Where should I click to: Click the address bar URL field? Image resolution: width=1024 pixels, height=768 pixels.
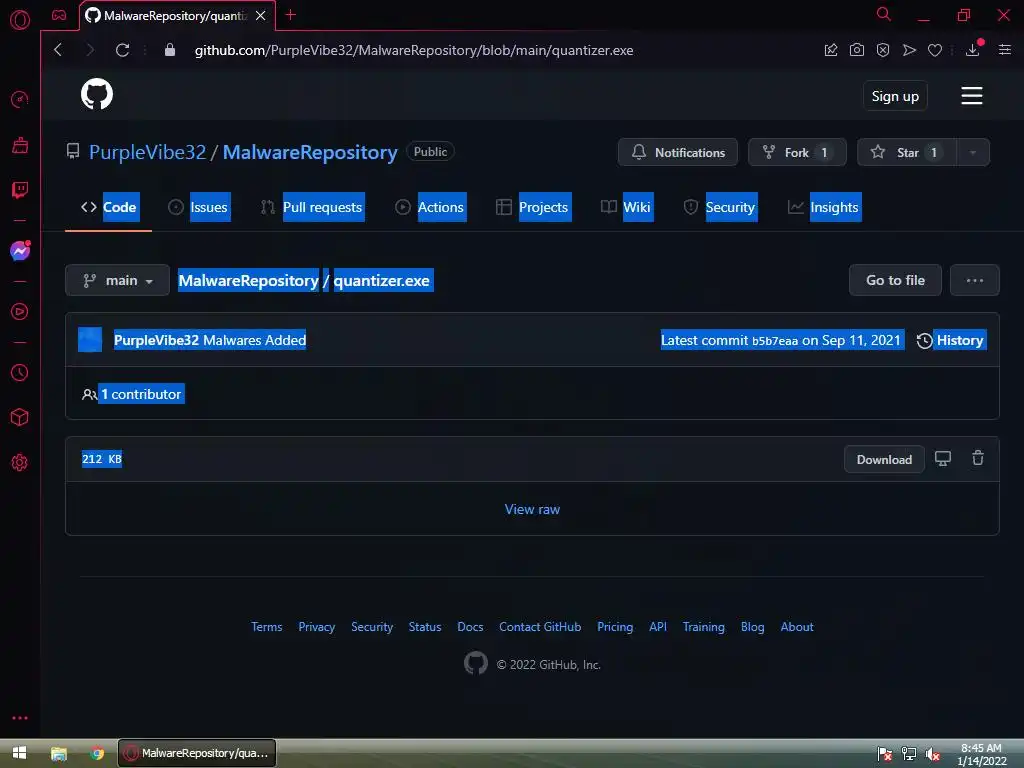(x=413, y=50)
